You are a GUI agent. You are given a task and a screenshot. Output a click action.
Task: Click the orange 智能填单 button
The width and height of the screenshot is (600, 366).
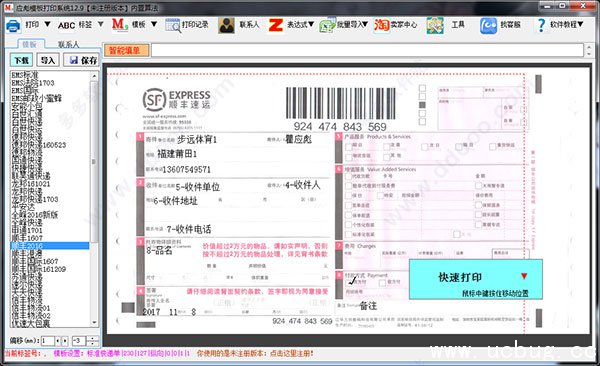tap(126, 50)
